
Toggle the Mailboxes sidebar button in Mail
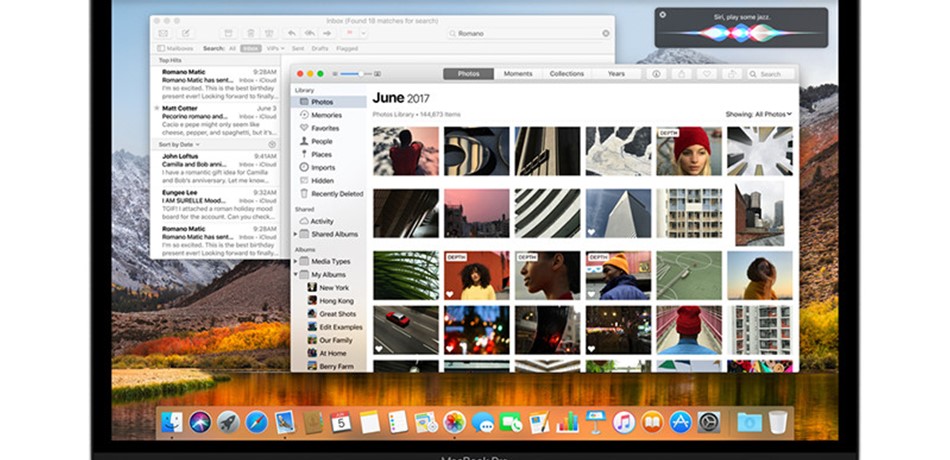(175, 48)
